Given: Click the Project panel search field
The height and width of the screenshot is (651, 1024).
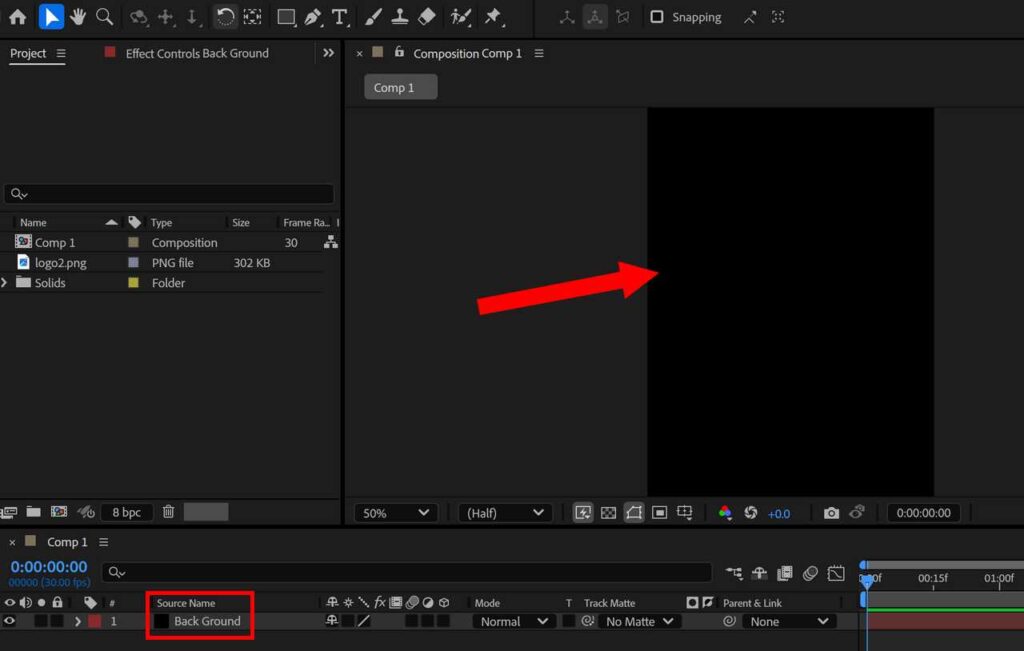Looking at the screenshot, I should [x=169, y=194].
